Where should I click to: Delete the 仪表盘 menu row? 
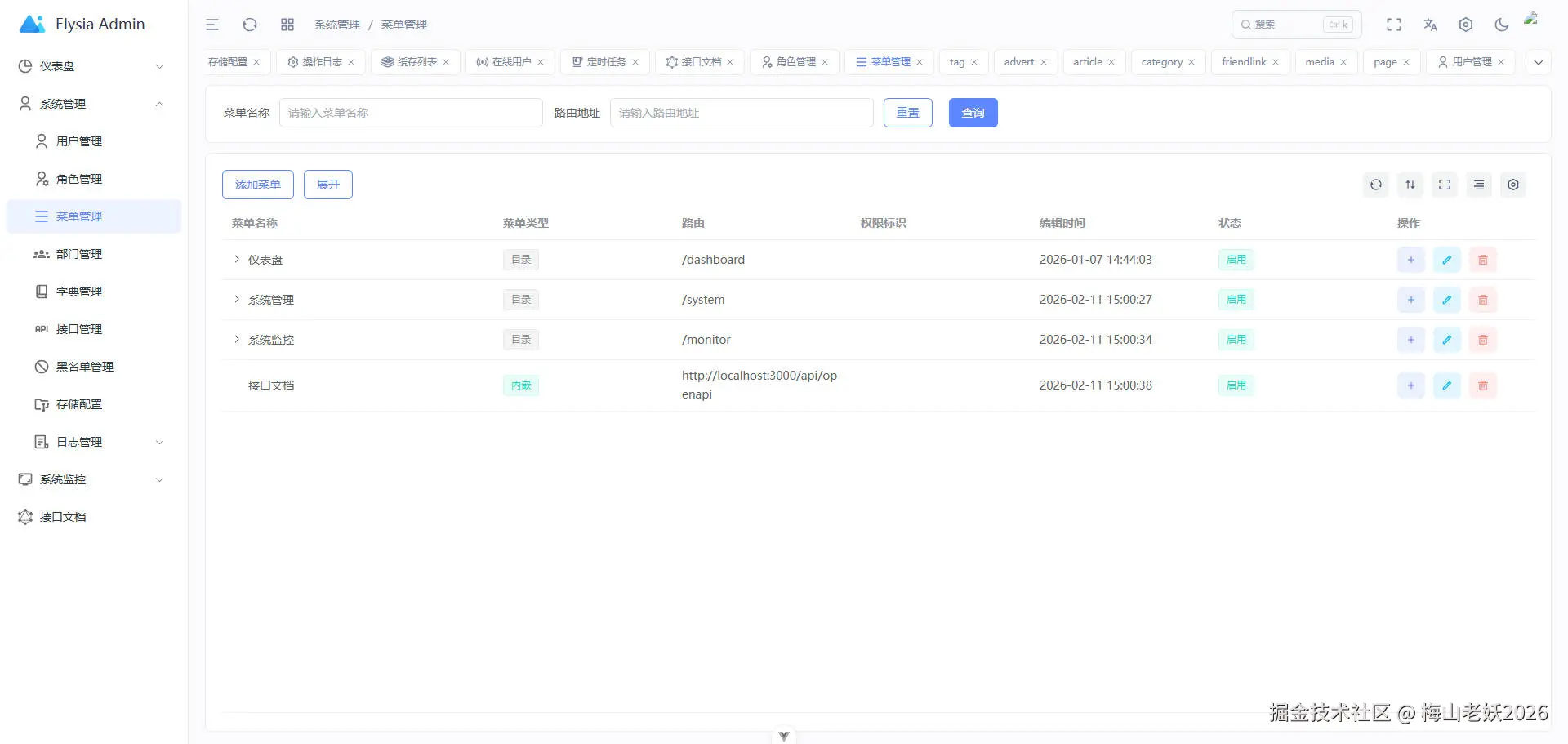[1483, 260]
